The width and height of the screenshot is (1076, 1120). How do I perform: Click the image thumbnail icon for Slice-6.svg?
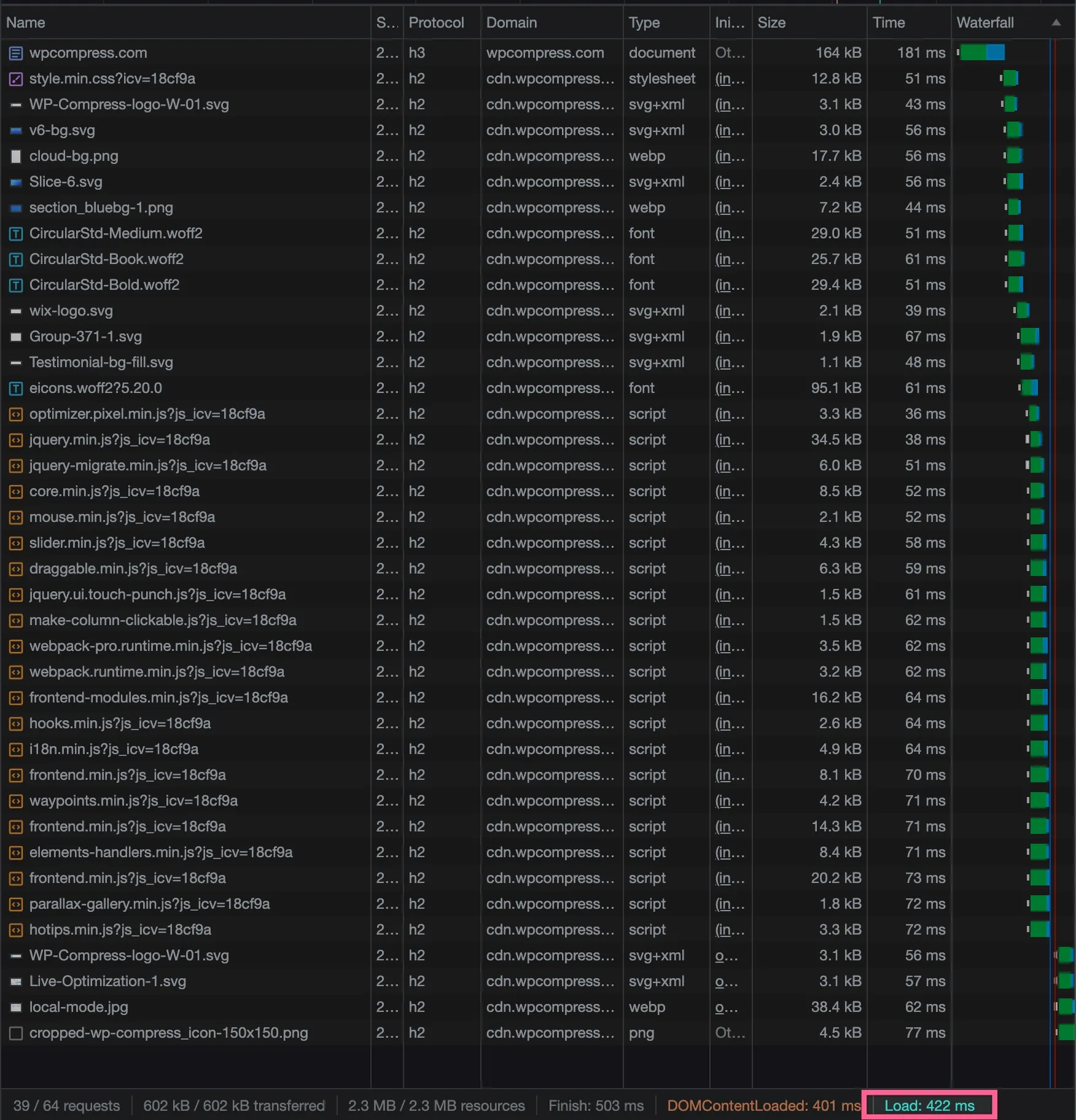pos(16,182)
